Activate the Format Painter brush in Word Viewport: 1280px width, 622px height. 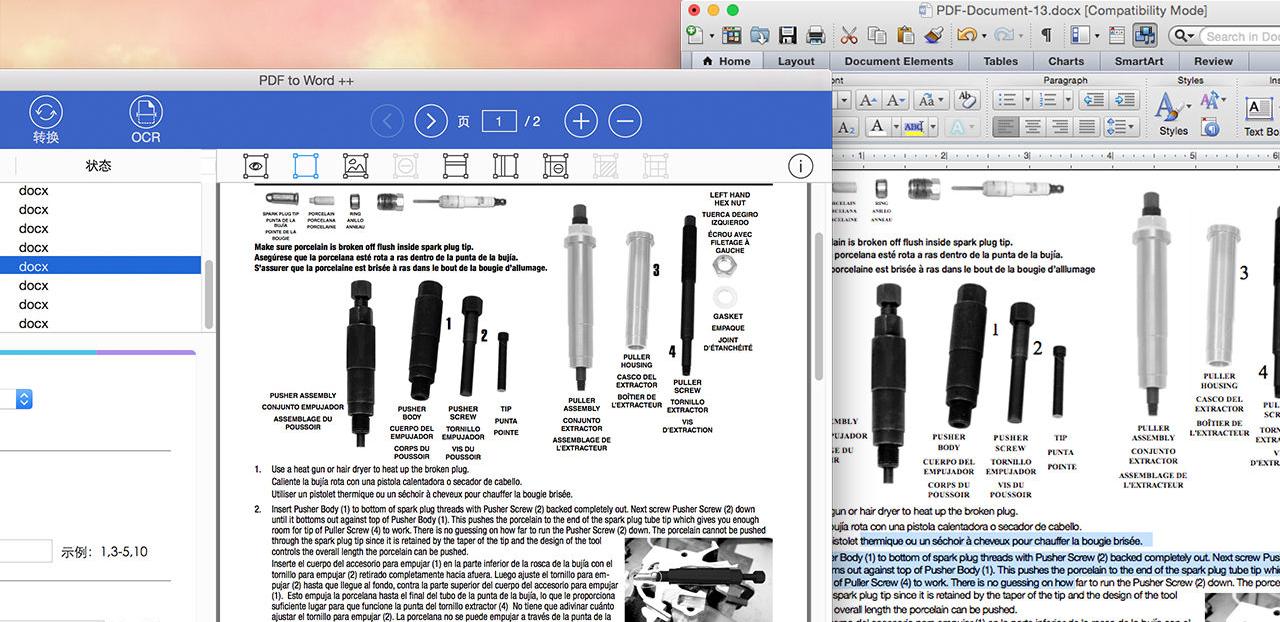(x=934, y=35)
